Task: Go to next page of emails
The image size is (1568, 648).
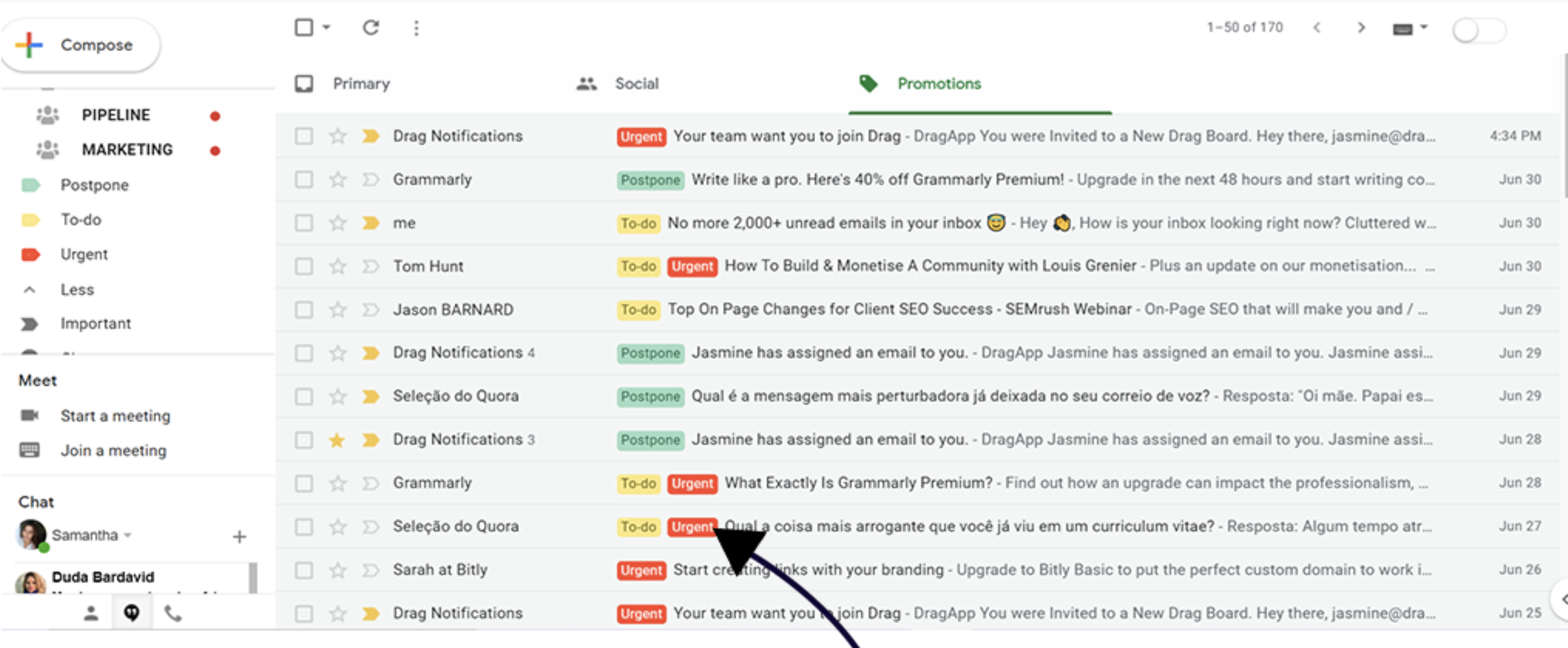Action: (x=1361, y=28)
